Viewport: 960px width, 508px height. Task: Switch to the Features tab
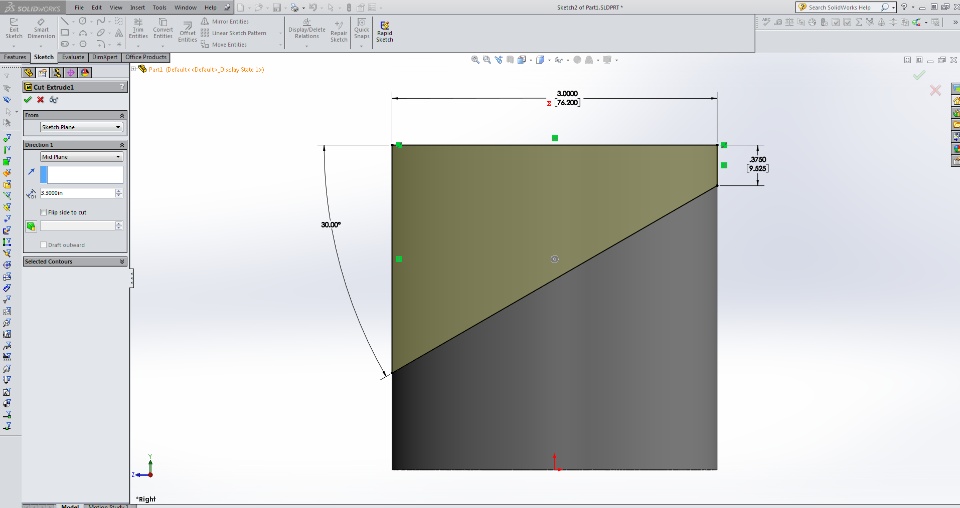(15, 57)
